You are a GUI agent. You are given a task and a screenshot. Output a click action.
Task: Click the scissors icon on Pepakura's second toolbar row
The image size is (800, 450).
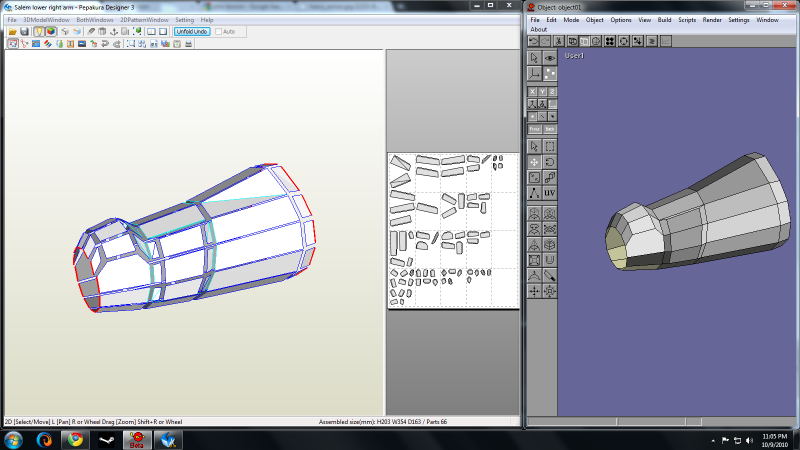(x=24, y=44)
